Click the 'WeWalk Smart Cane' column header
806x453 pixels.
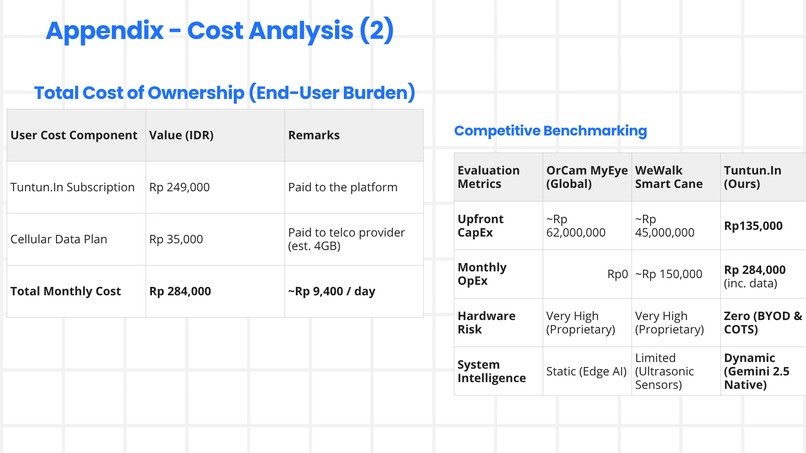[x=675, y=177]
